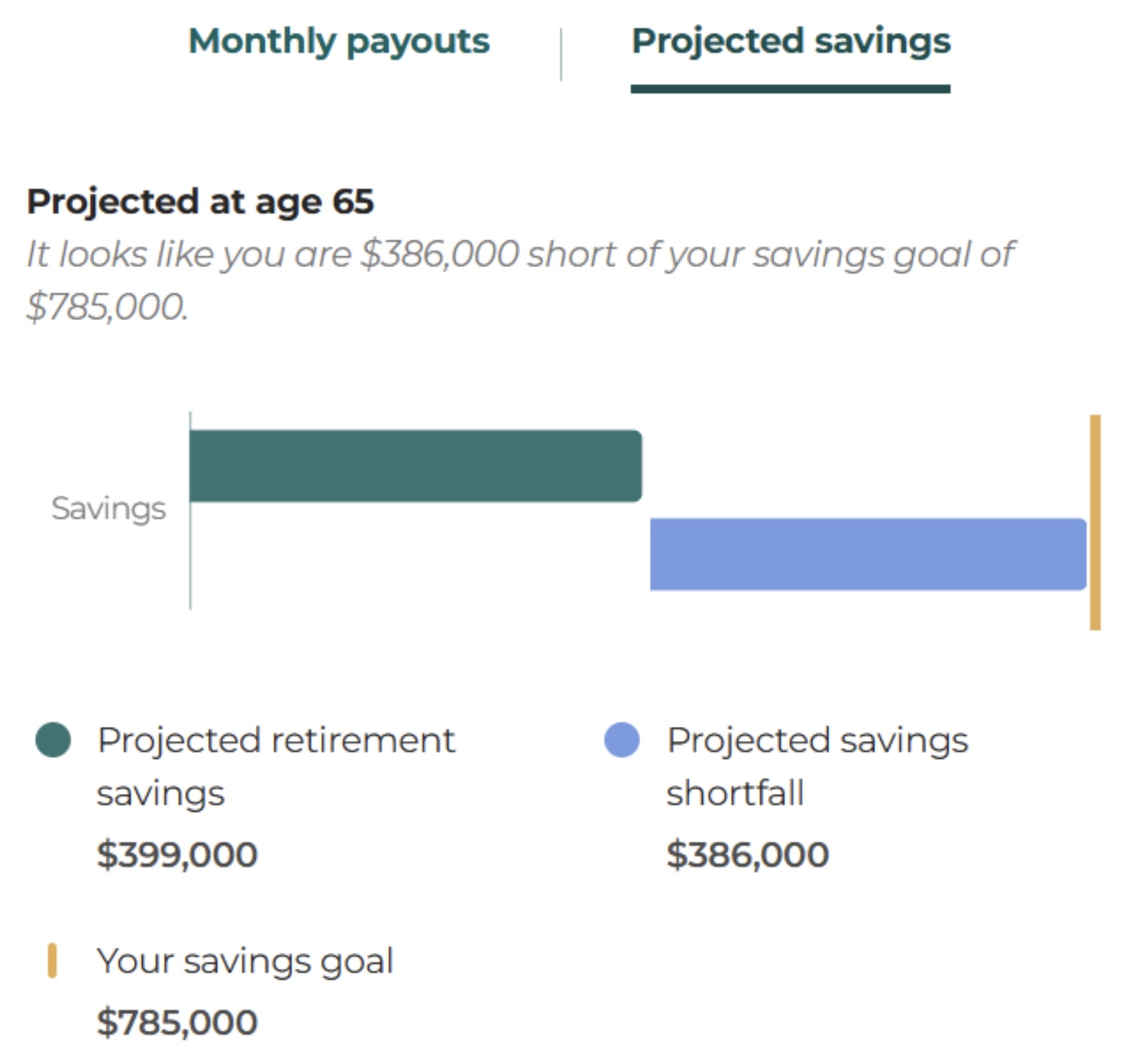The width and height of the screenshot is (1142, 1064).
Task: Click the divider between the two tabs
Action: coord(561,54)
